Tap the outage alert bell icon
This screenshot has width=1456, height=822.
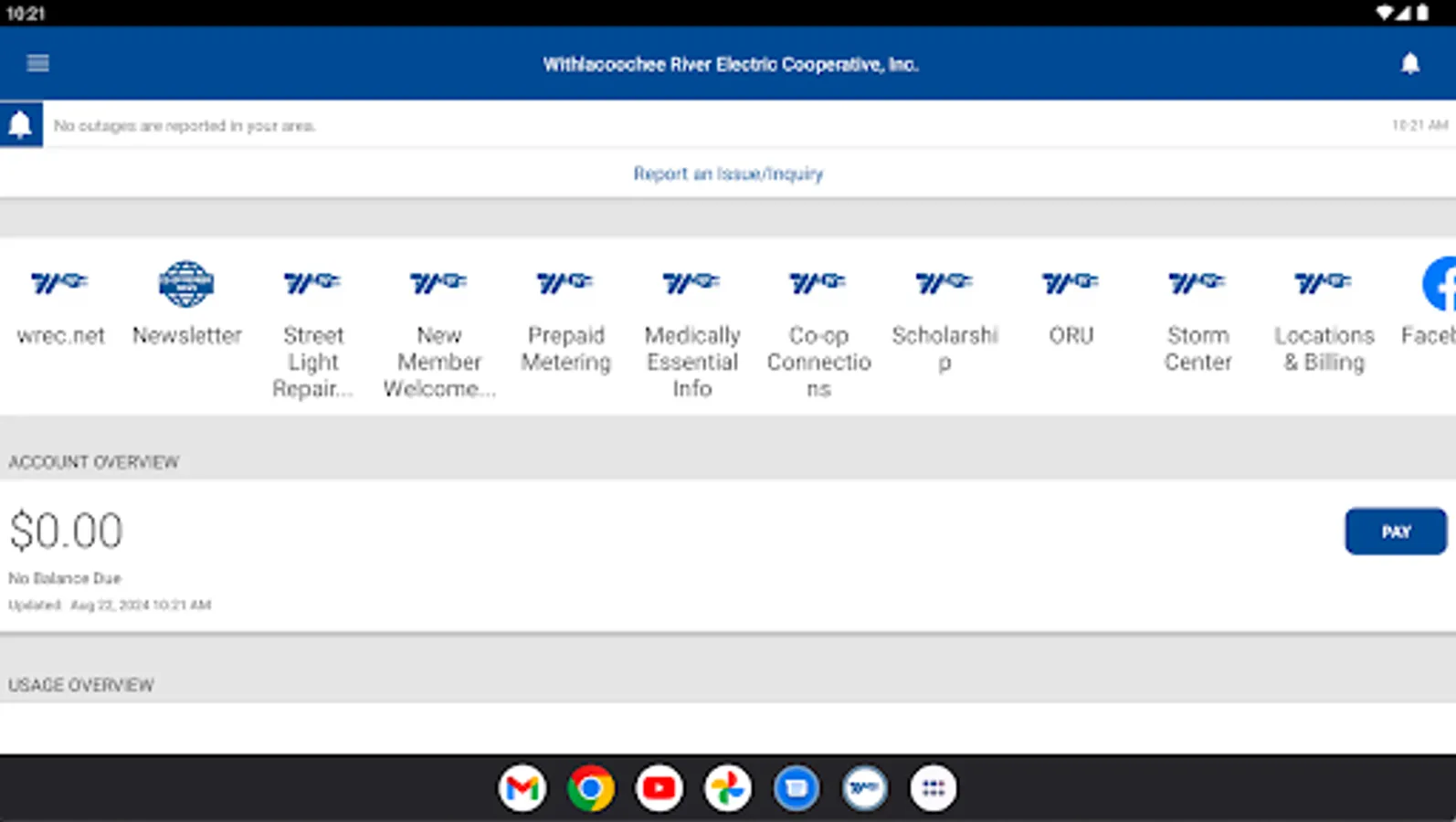(20, 125)
